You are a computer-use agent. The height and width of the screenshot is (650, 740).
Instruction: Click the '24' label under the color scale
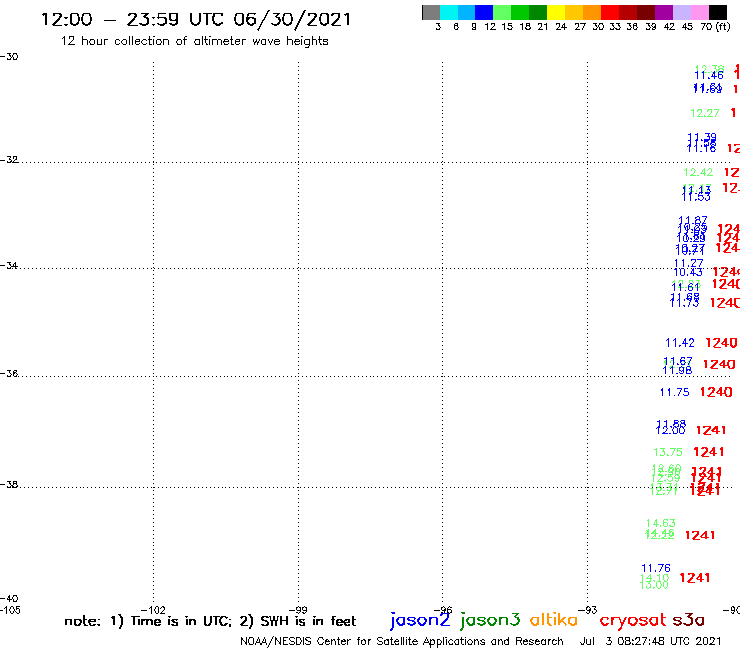[x=561, y=27]
